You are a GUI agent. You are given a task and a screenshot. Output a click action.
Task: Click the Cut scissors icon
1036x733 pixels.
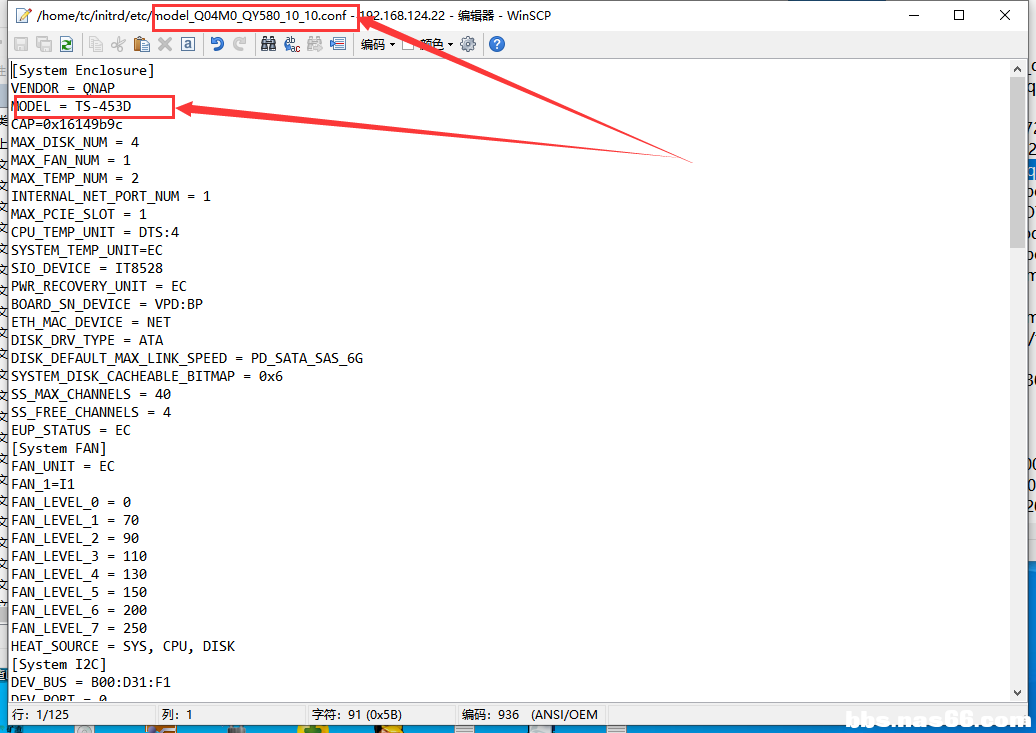tap(119, 44)
